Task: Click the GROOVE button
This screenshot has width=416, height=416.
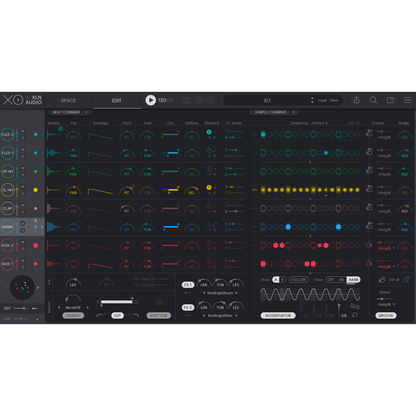Action: coord(386,315)
